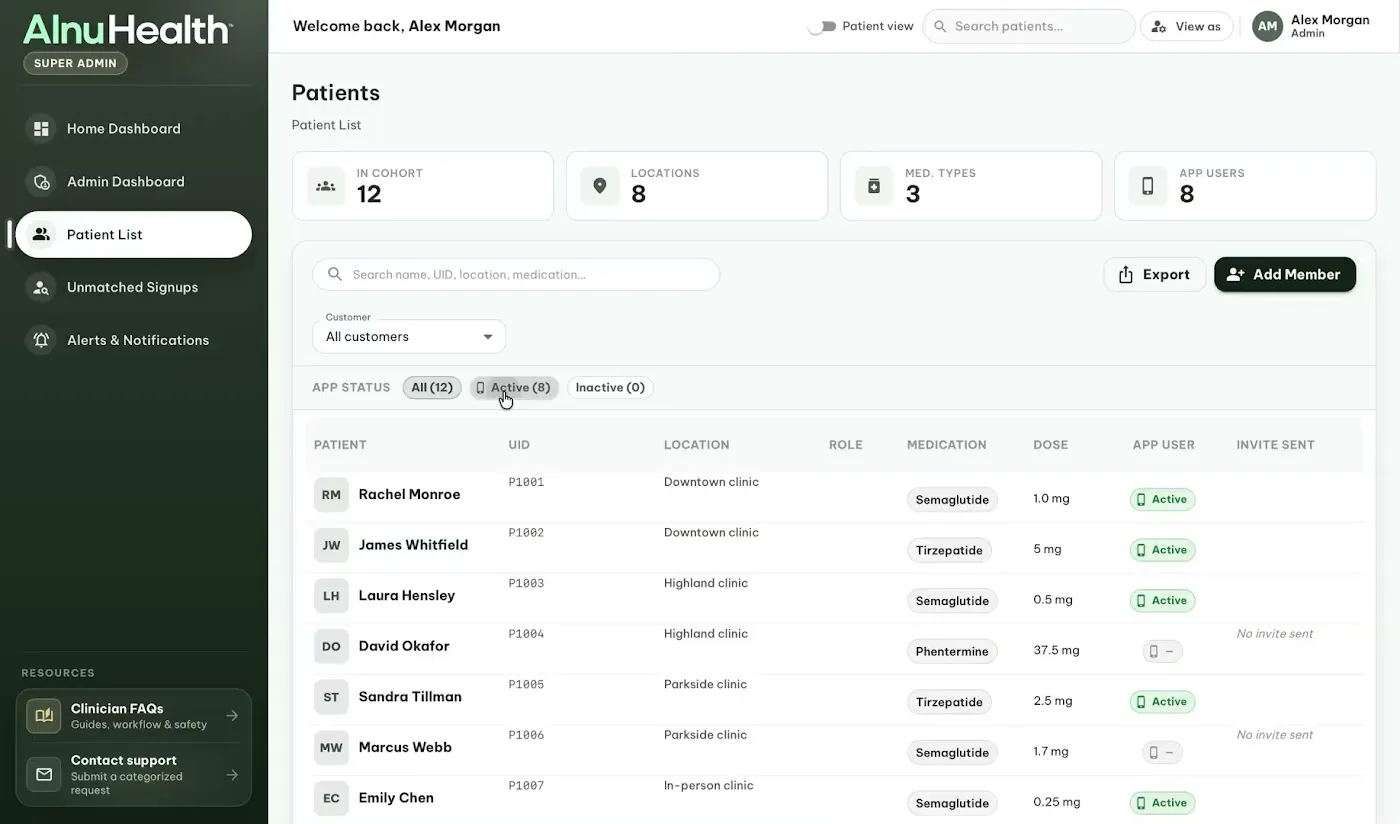The height and width of the screenshot is (824, 1400).
Task: Open the Alex Morgan account menu
Action: (x=1311, y=26)
